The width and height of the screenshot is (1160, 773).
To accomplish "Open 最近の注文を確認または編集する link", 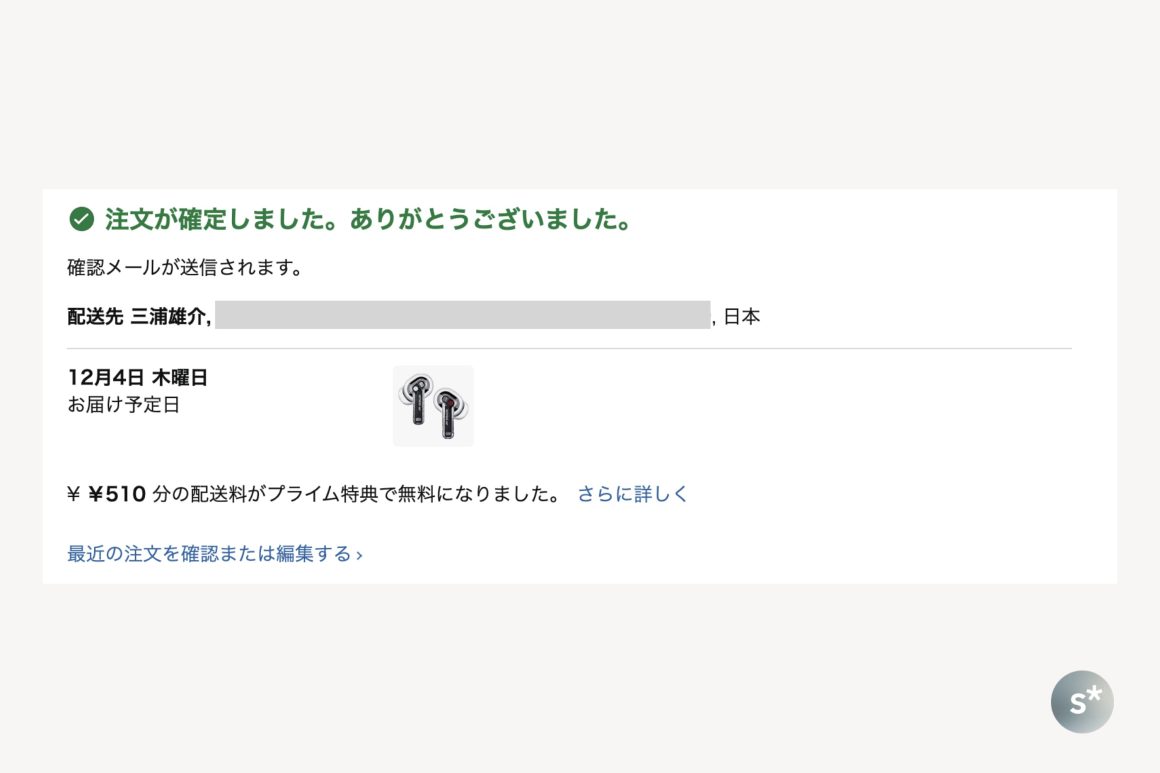I will (x=209, y=554).
